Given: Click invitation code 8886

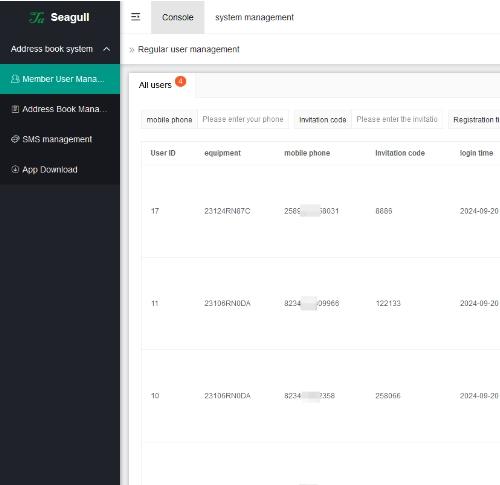Looking at the screenshot, I should [384, 211].
